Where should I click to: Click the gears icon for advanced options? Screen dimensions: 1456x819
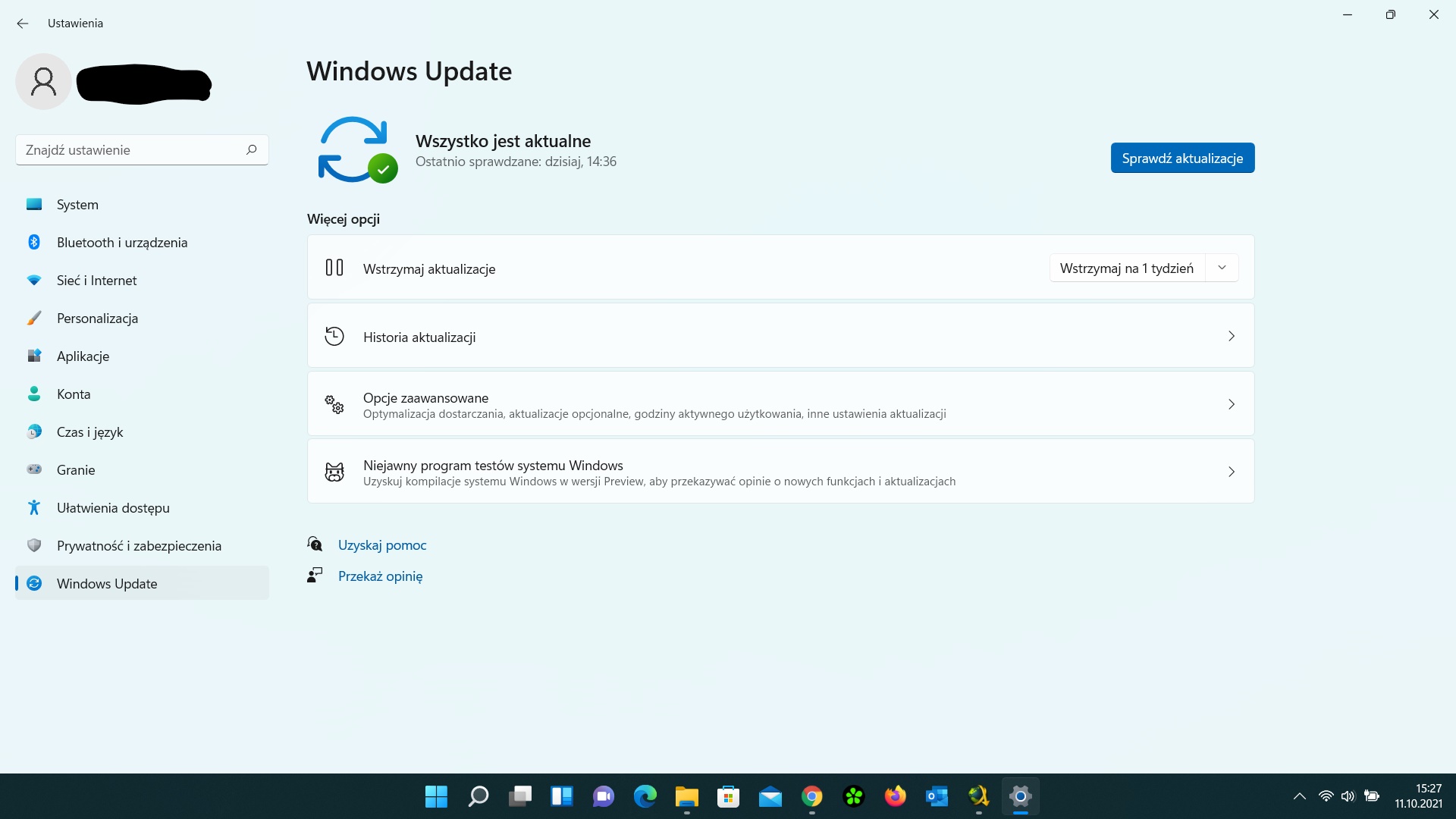pos(334,404)
